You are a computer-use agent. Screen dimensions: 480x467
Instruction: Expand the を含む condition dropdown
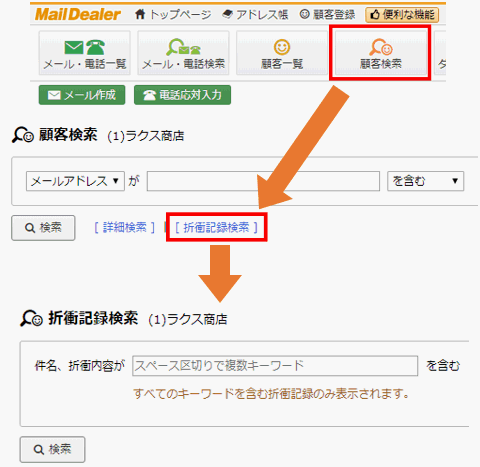tap(425, 181)
